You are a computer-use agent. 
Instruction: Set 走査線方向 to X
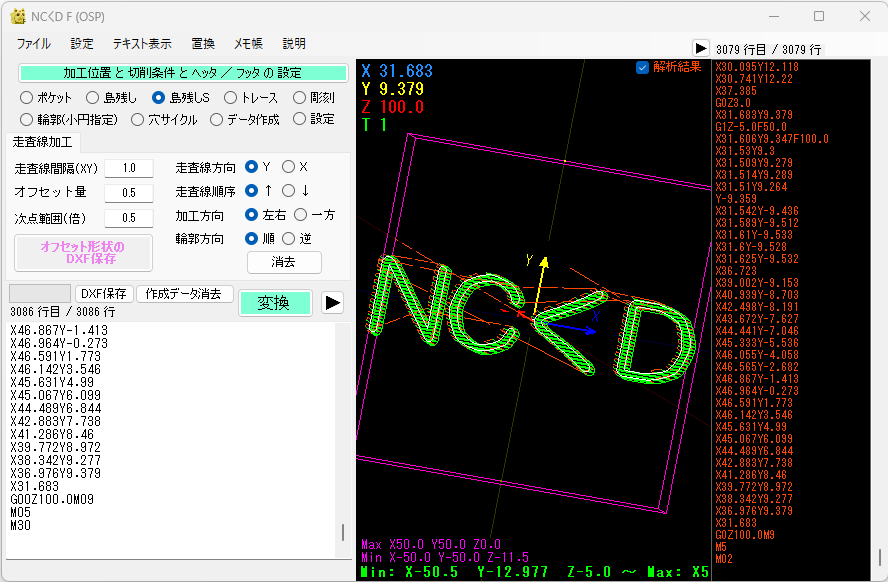coord(289,167)
